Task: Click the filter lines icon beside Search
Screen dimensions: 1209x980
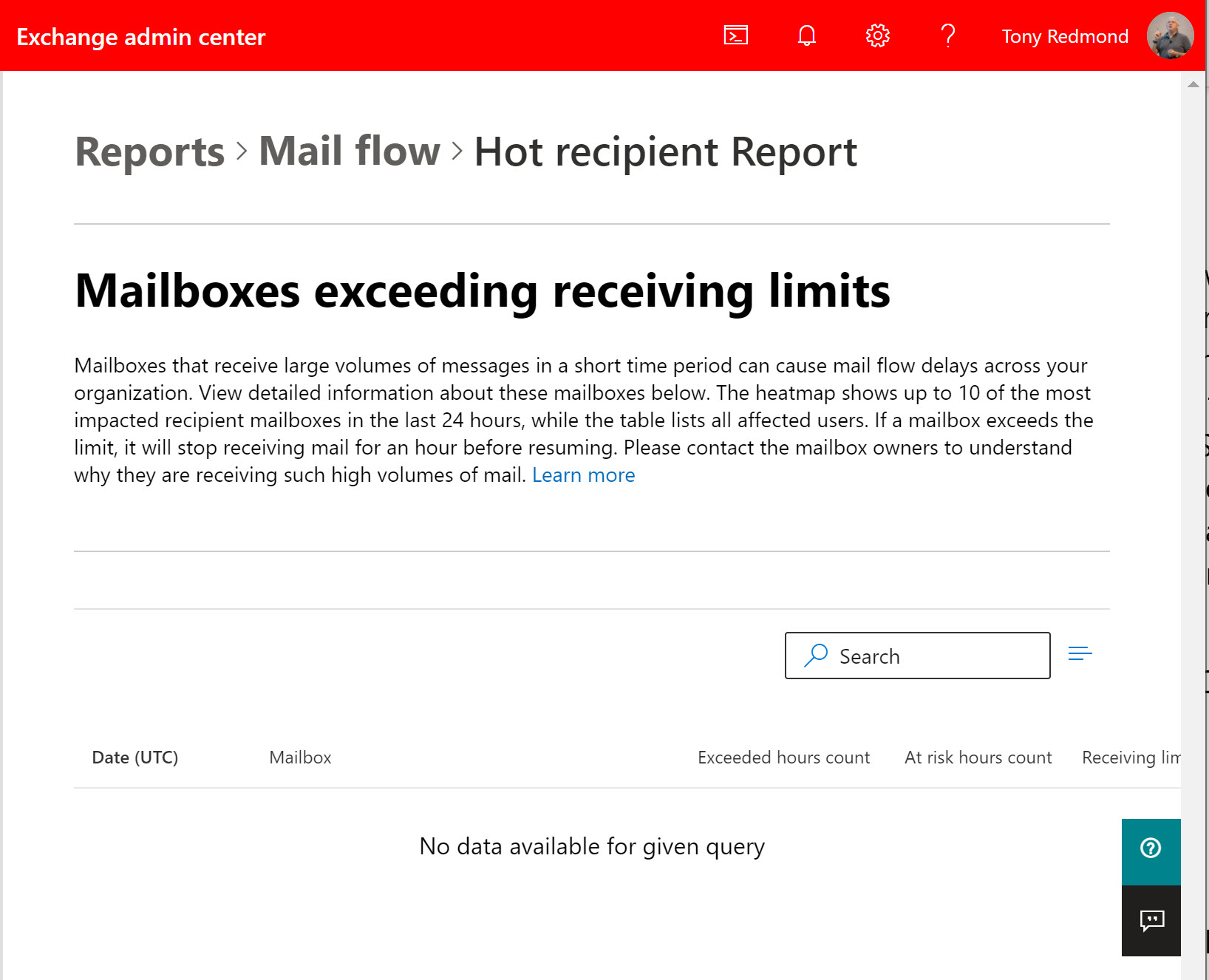Action: [x=1080, y=653]
